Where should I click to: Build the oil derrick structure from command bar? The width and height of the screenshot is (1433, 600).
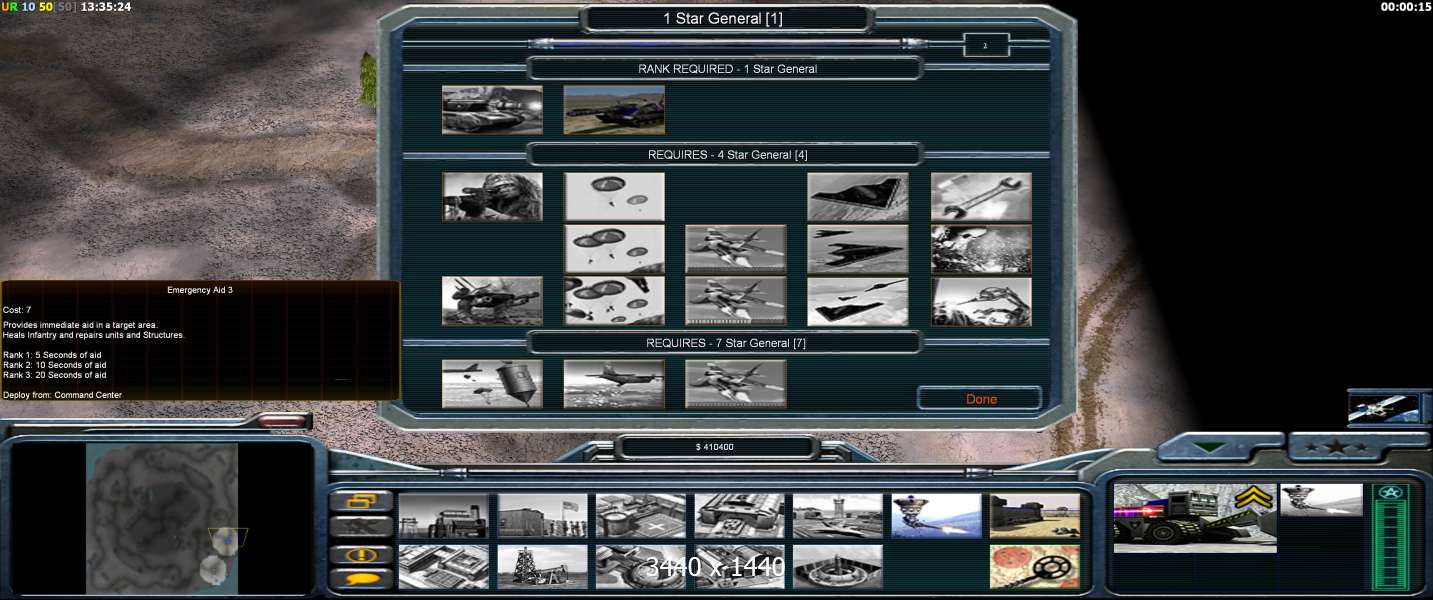tap(542, 566)
